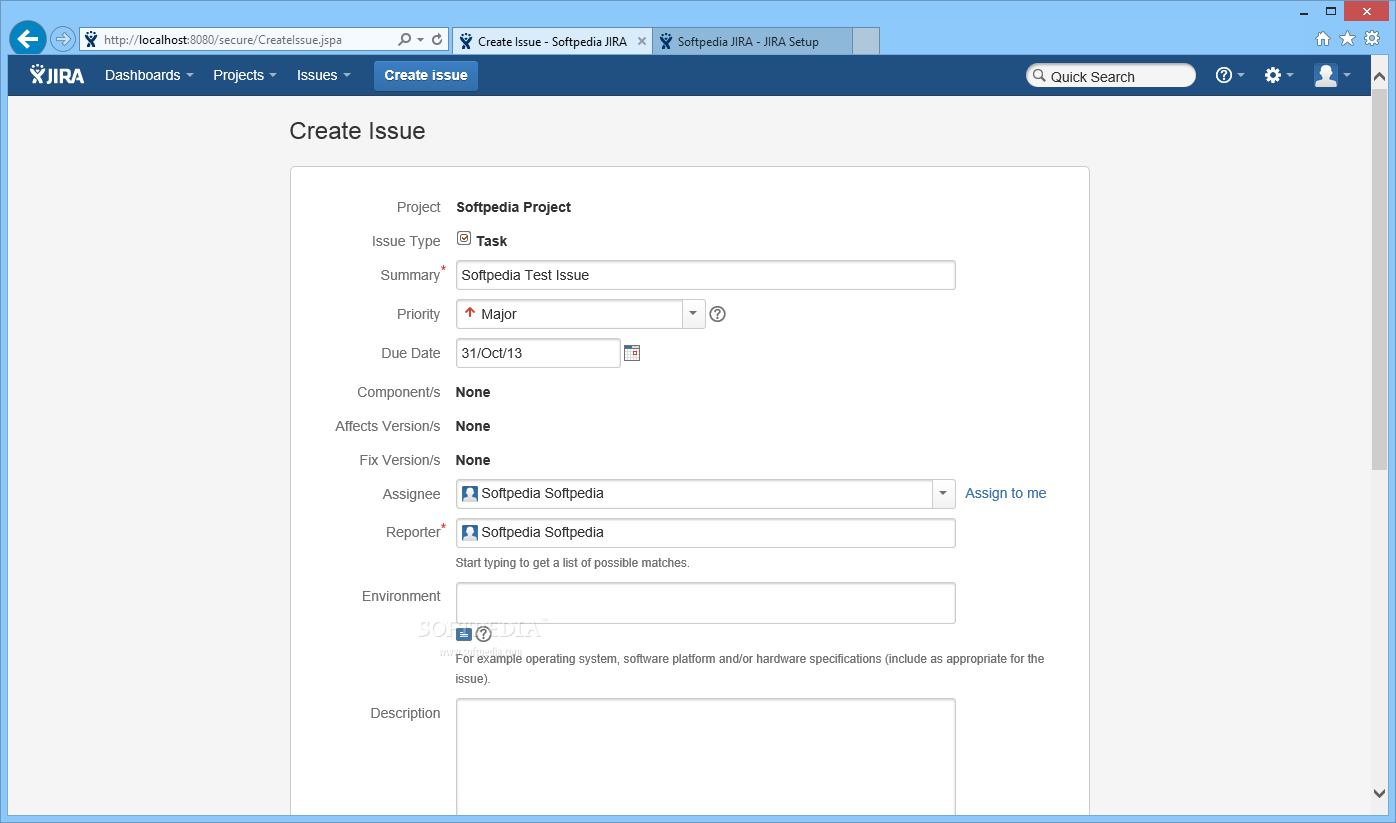Image resolution: width=1396 pixels, height=823 pixels.
Task: Click the Priority help icon
Action: pyautogui.click(x=717, y=314)
